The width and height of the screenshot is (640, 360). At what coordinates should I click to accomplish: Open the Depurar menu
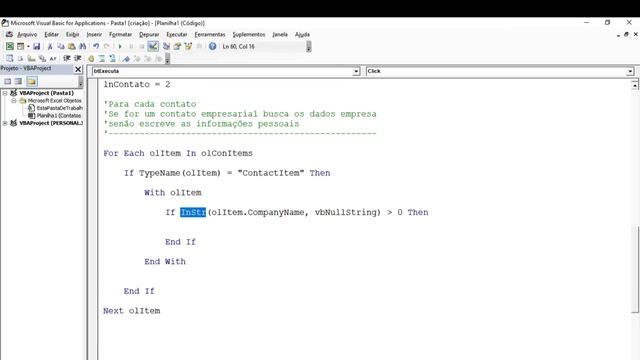click(149, 35)
